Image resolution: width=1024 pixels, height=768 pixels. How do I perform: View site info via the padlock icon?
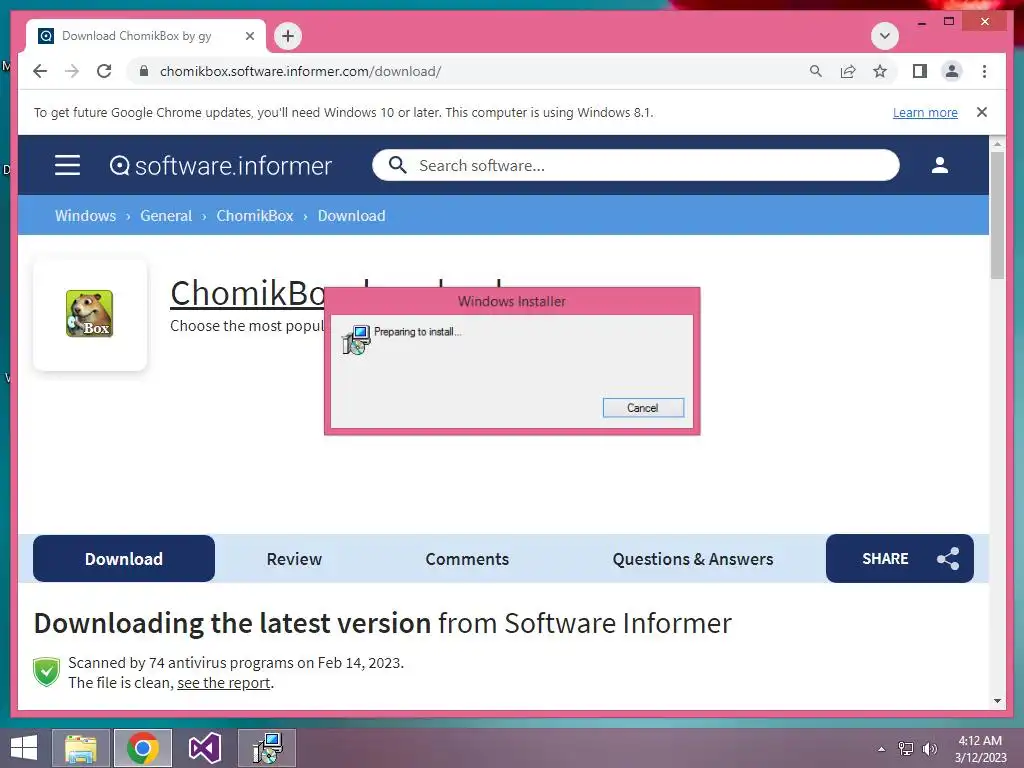click(x=144, y=71)
